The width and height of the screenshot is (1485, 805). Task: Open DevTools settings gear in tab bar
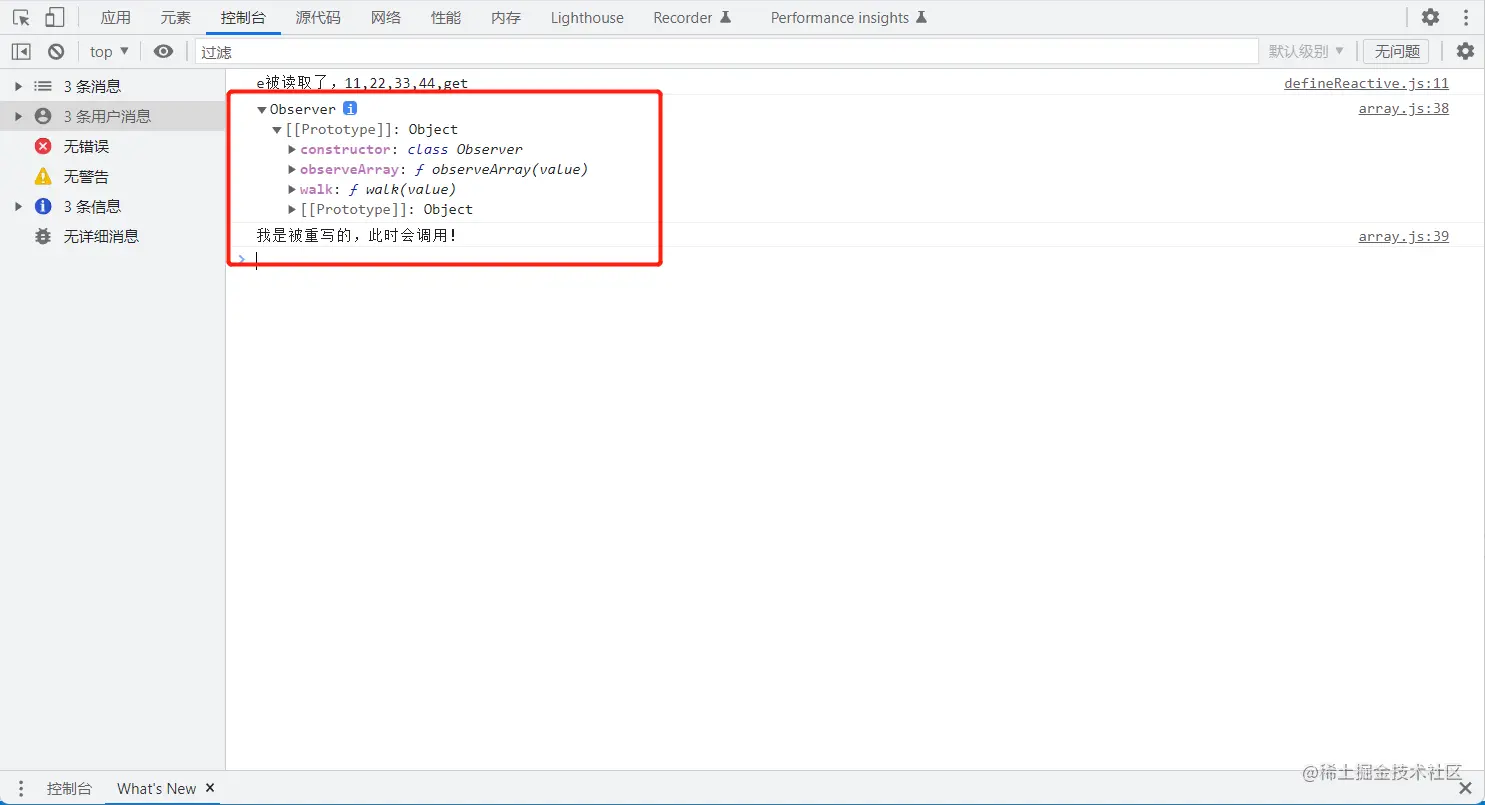click(1431, 17)
